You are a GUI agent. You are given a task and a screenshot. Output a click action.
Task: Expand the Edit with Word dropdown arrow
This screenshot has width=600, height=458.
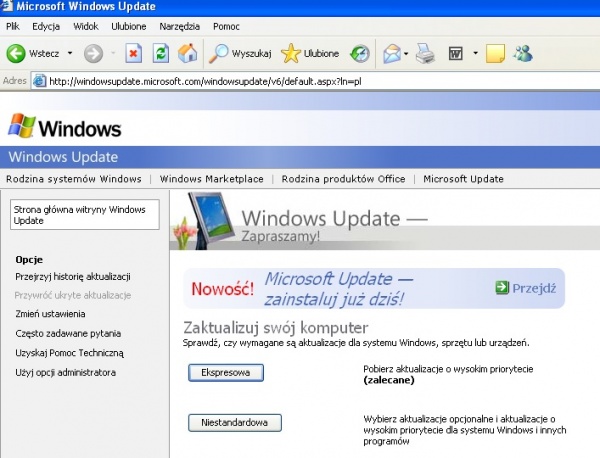click(476, 53)
